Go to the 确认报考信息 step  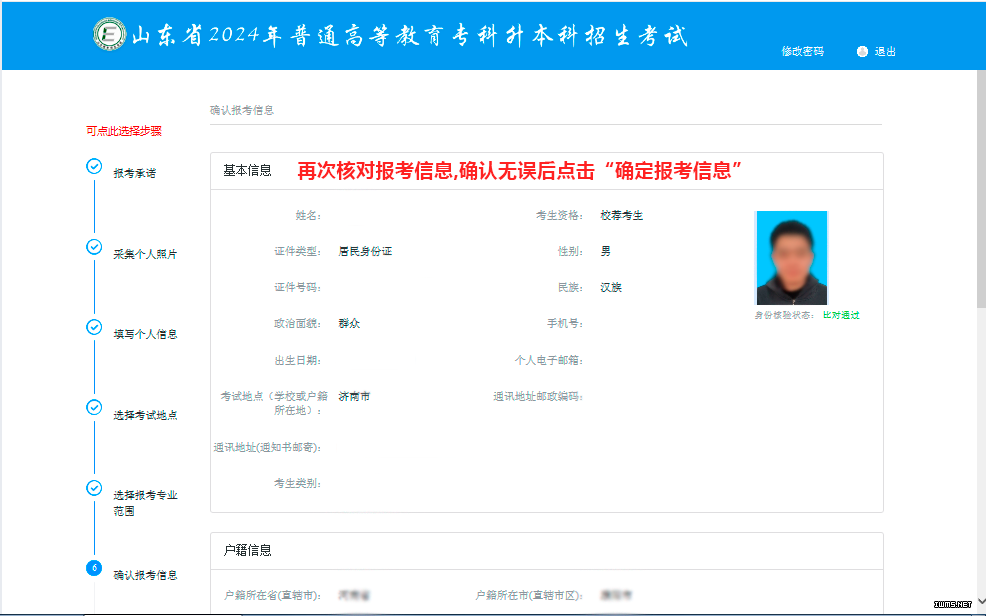coord(145,575)
